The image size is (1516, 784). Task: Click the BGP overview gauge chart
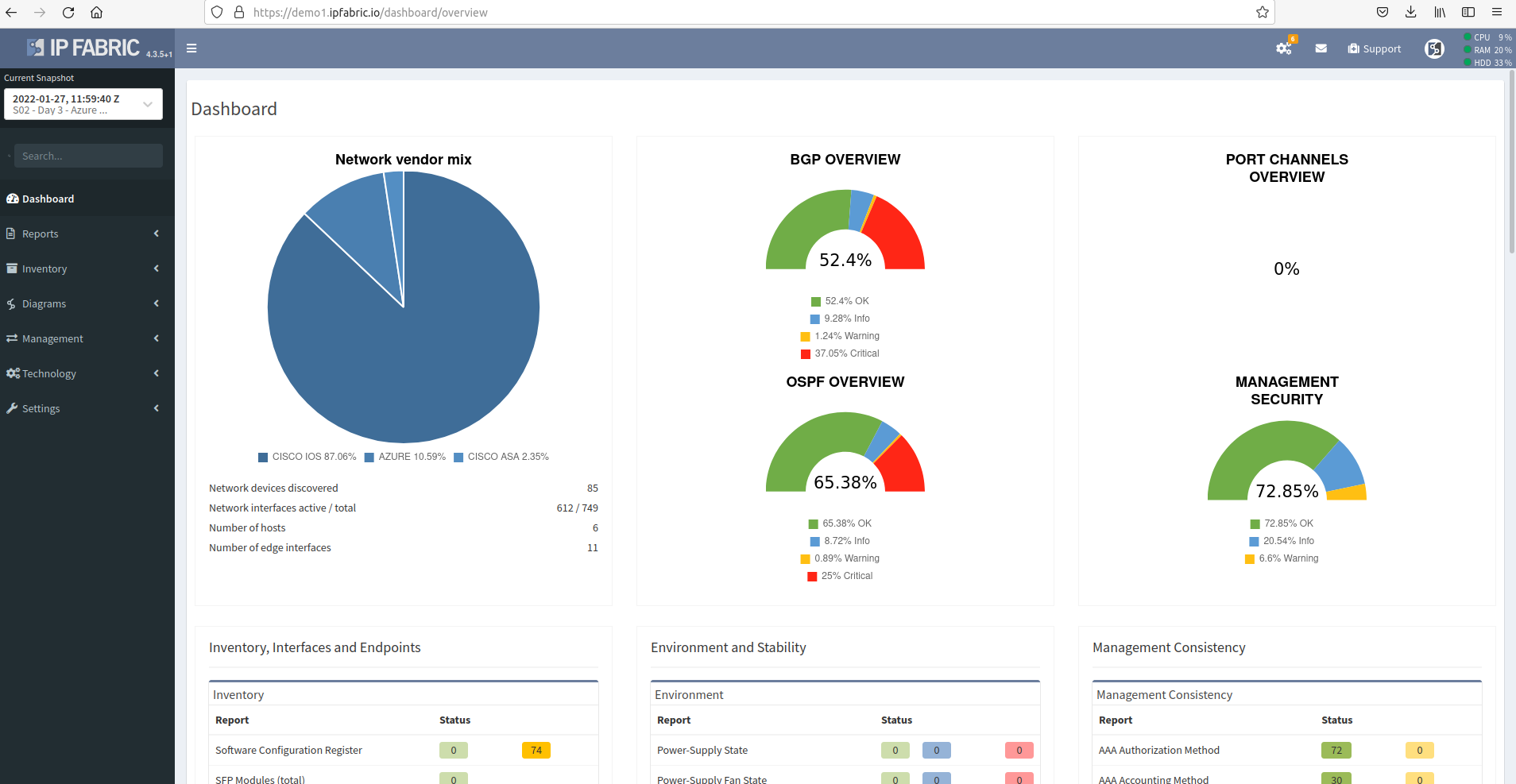(845, 230)
